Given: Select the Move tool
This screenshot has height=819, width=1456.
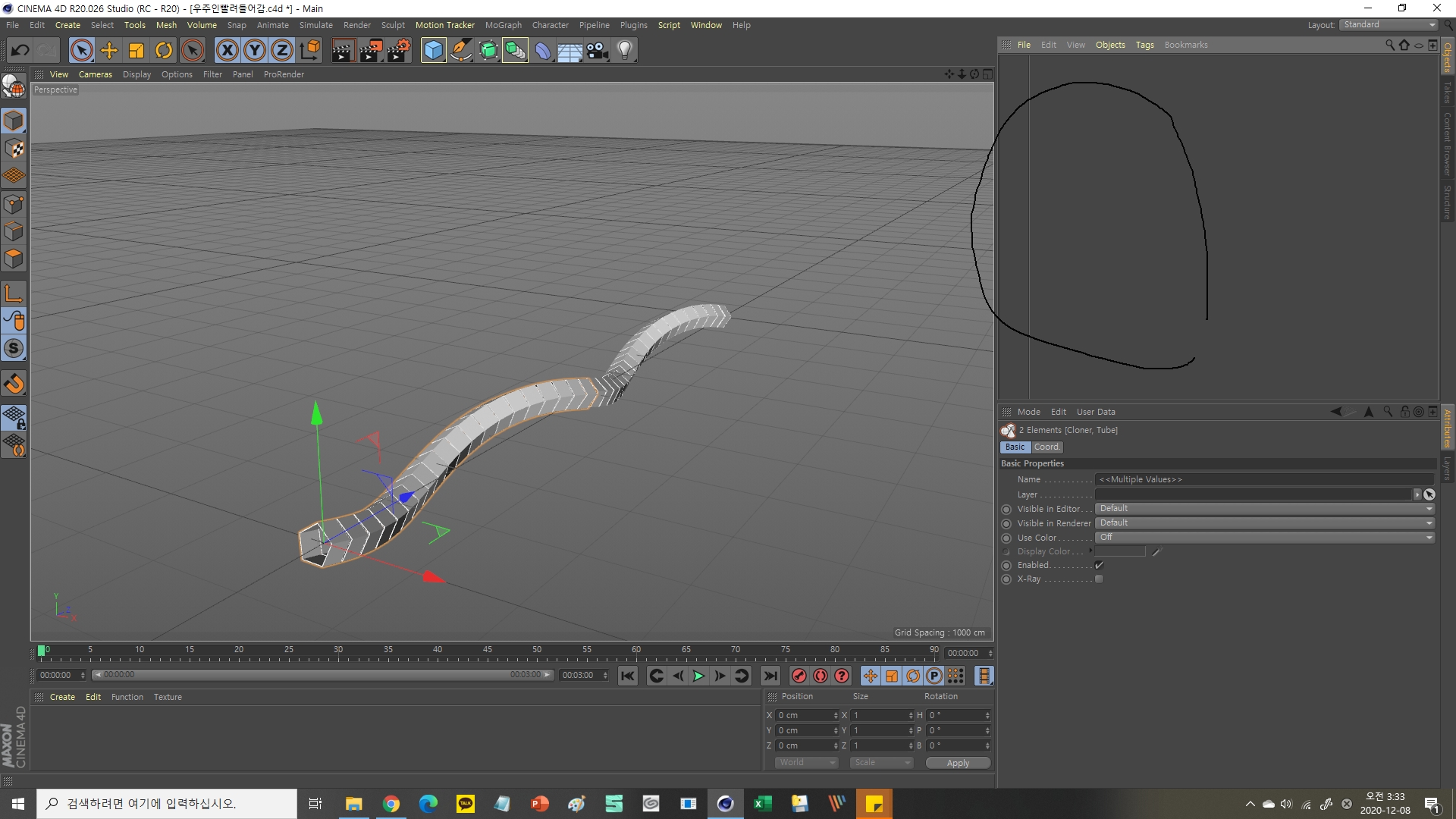Looking at the screenshot, I should pyautogui.click(x=109, y=51).
